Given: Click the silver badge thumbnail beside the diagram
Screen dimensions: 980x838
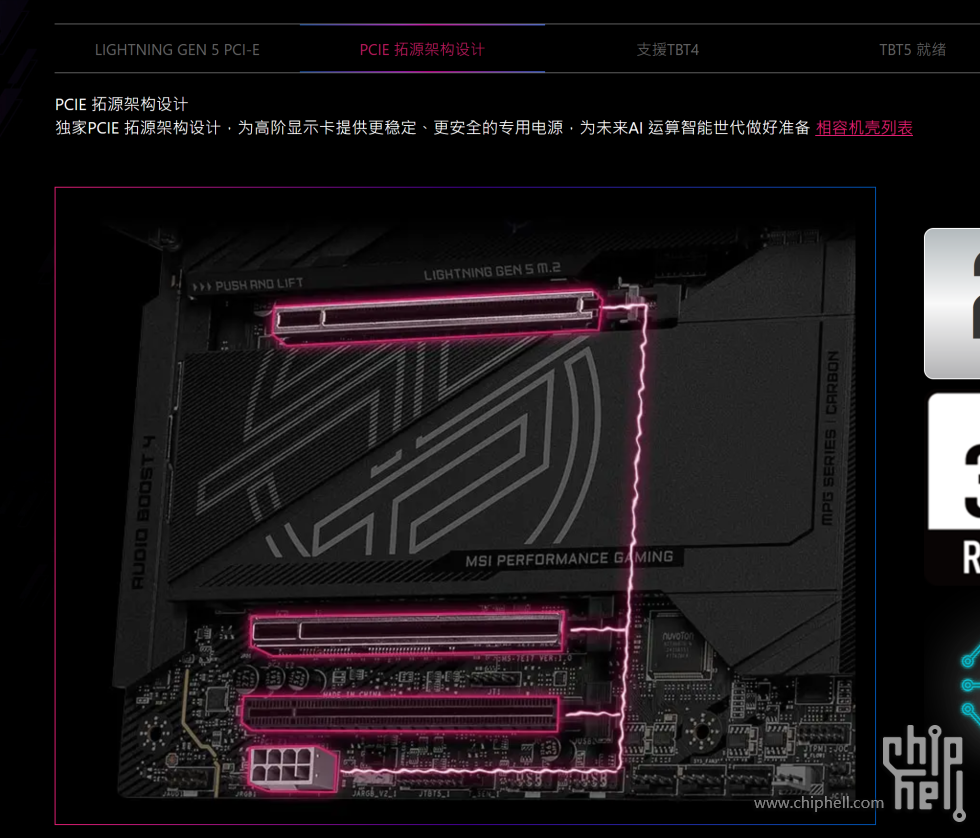Looking at the screenshot, I should (952, 303).
